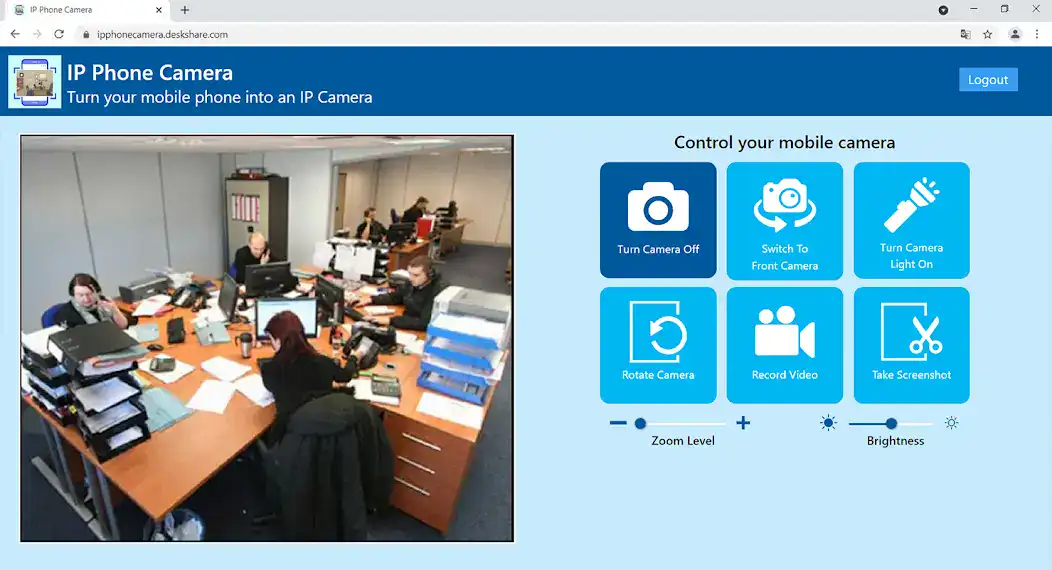The width and height of the screenshot is (1052, 570).
Task: Open the translate page icon
Action: (x=965, y=34)
